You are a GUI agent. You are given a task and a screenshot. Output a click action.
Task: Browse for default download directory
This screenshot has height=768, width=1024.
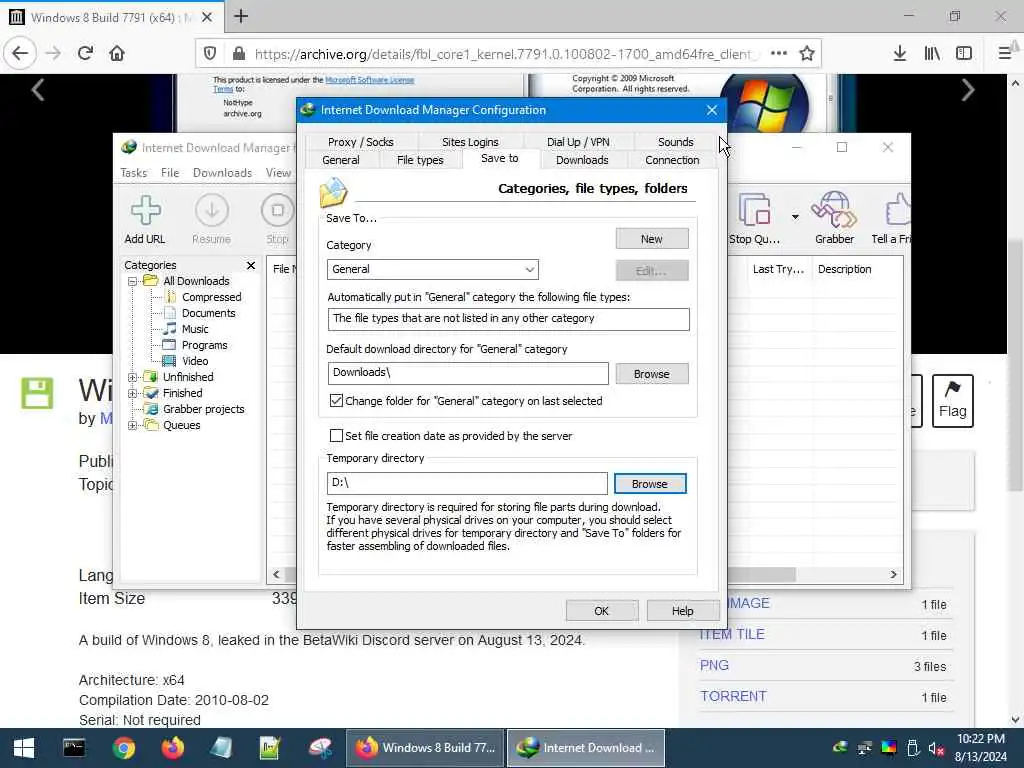[x=651, y=374]
